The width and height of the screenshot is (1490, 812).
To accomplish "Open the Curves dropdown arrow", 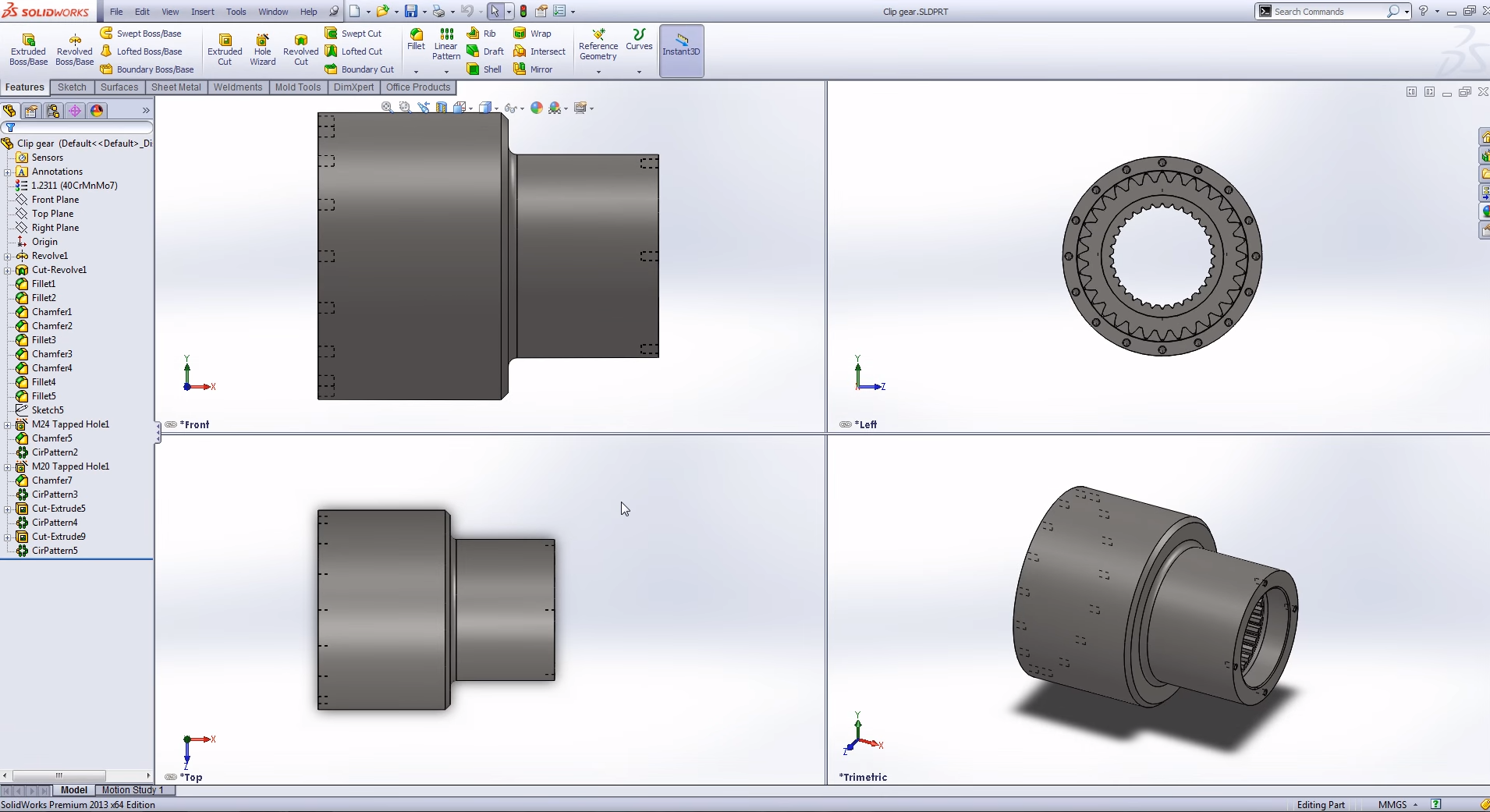I will pyautogui.click(x=639, y=72).
